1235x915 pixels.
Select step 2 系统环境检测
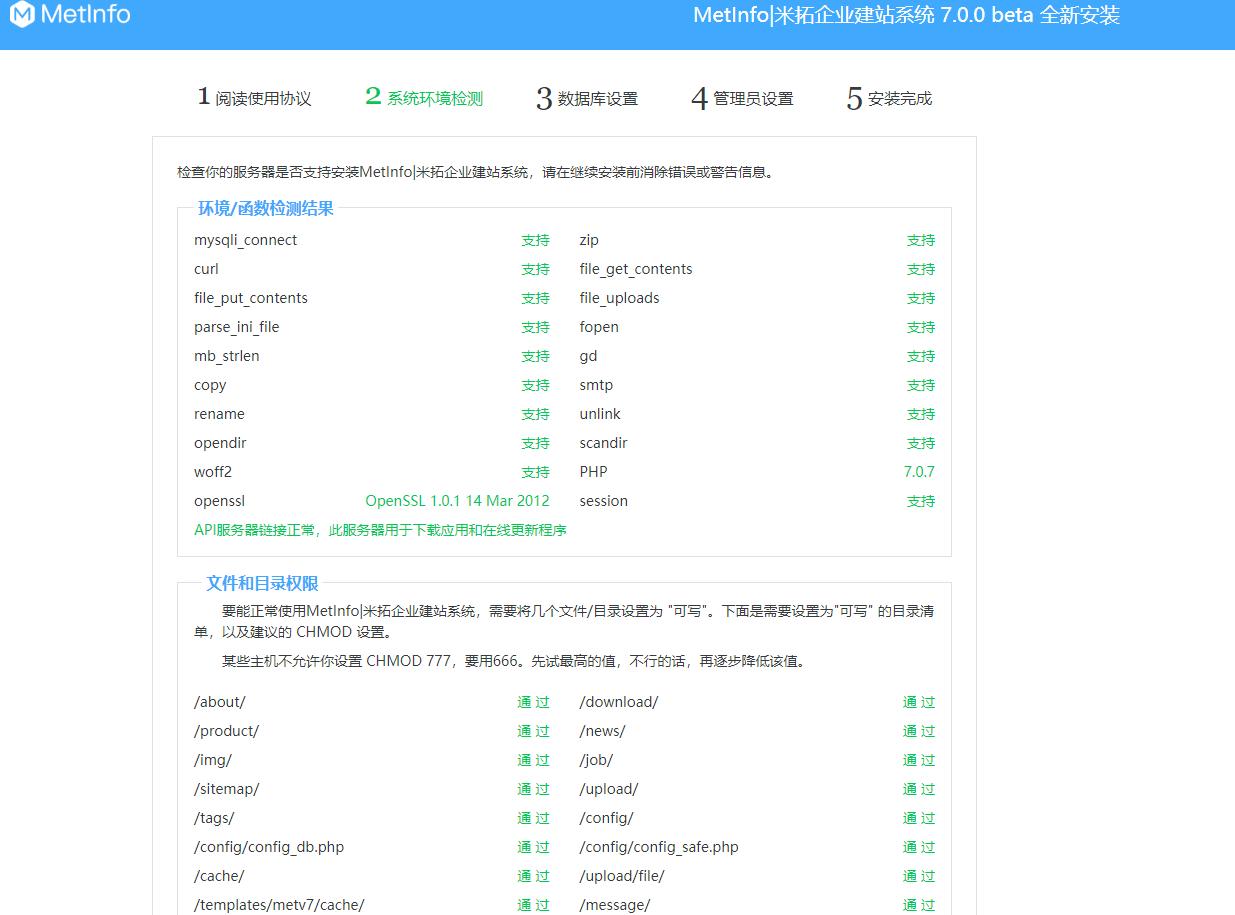point(423,97)
